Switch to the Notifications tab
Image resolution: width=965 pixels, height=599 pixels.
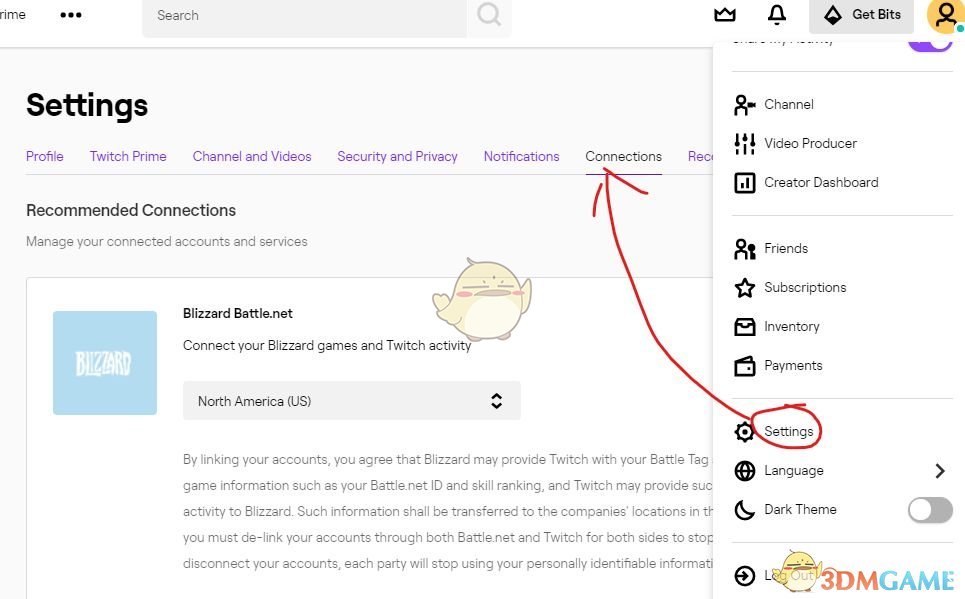[521, 156]
